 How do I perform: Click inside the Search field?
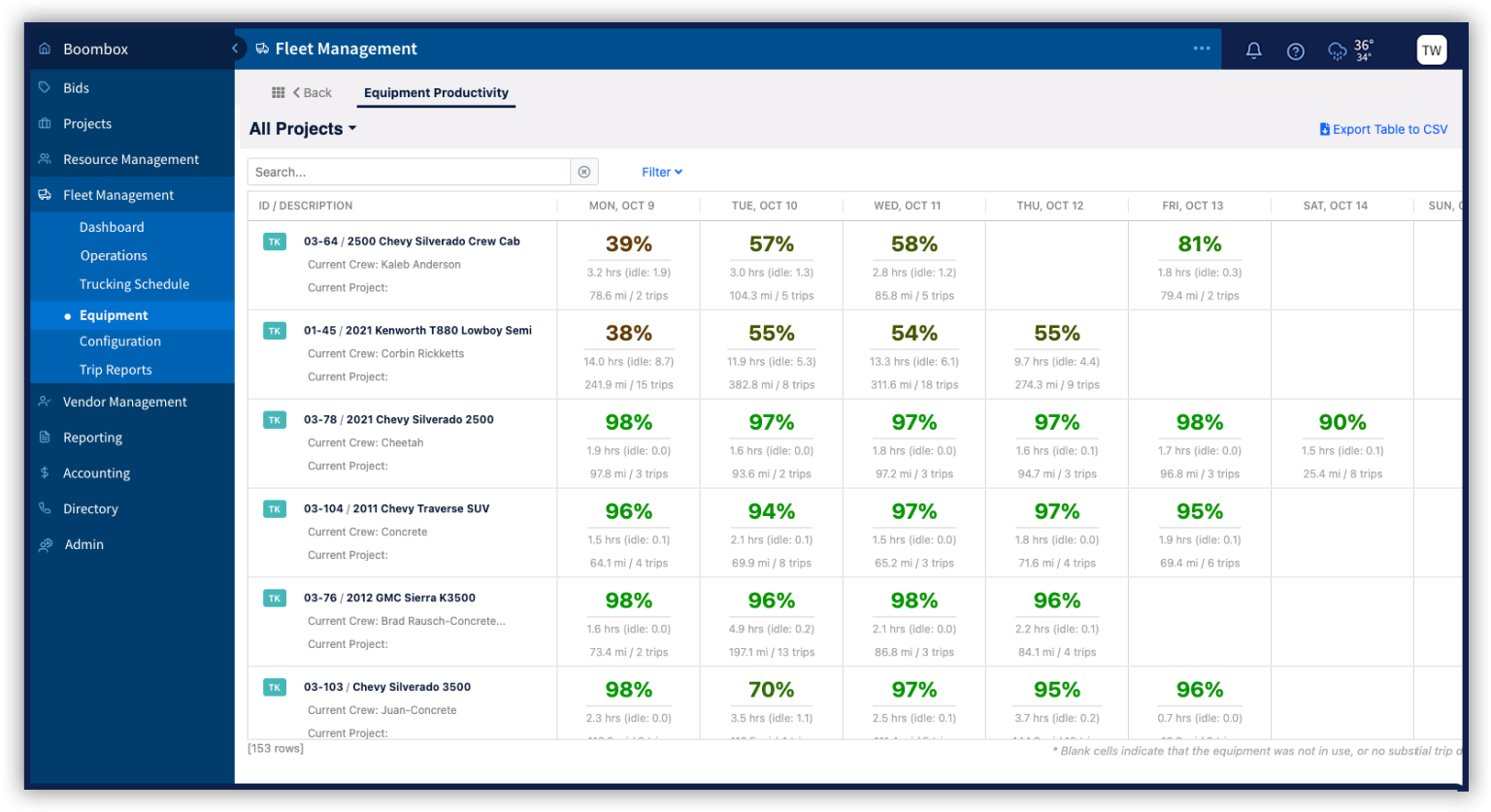(408, 171)
